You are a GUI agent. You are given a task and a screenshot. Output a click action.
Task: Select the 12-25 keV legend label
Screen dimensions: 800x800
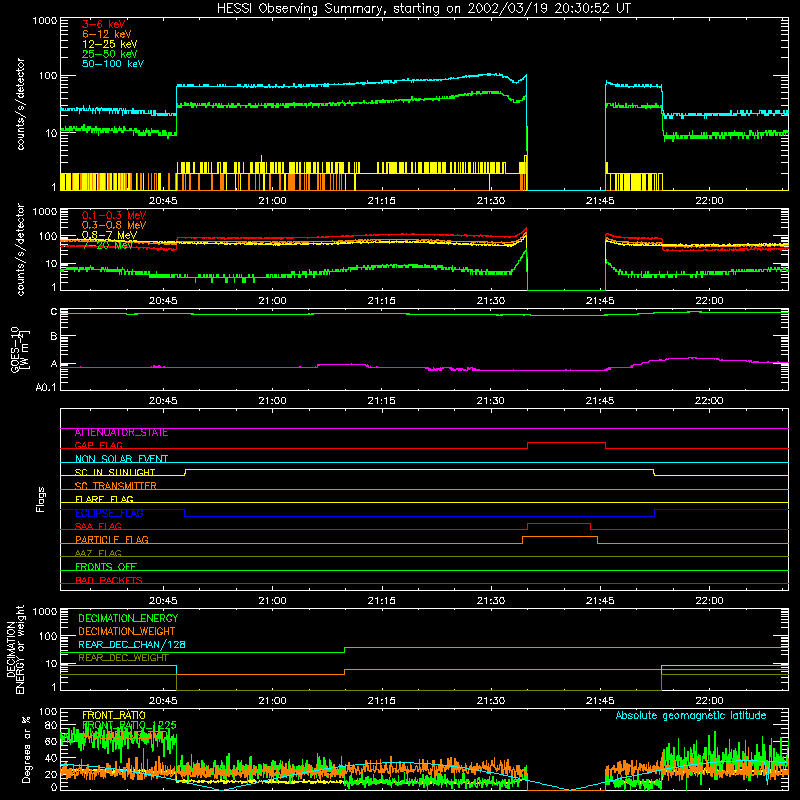pyautogui.click(x=110, y=44)
